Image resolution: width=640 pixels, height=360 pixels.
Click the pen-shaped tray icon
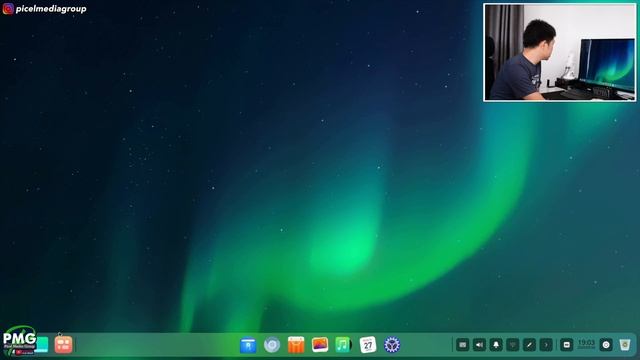(x=529, y=345)
